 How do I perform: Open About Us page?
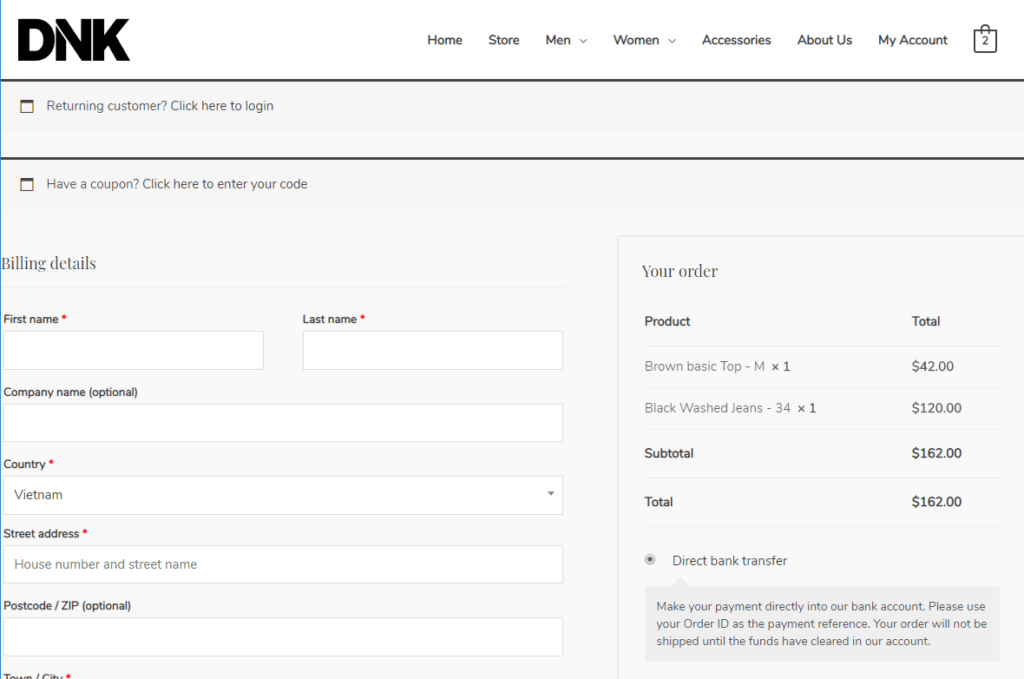(824, 40)
